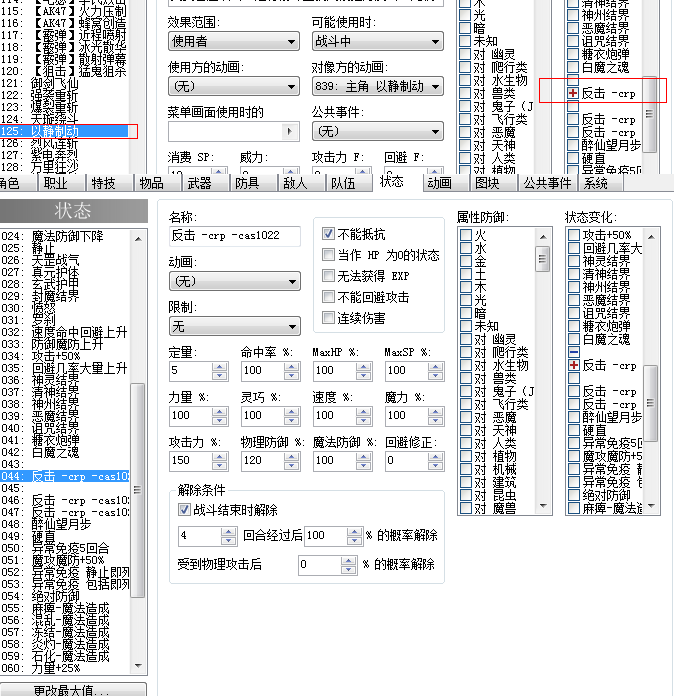Enable 当作 HP 为0的状态 checkbox
This screenshot has height=696, width=674.
[328, 255]
